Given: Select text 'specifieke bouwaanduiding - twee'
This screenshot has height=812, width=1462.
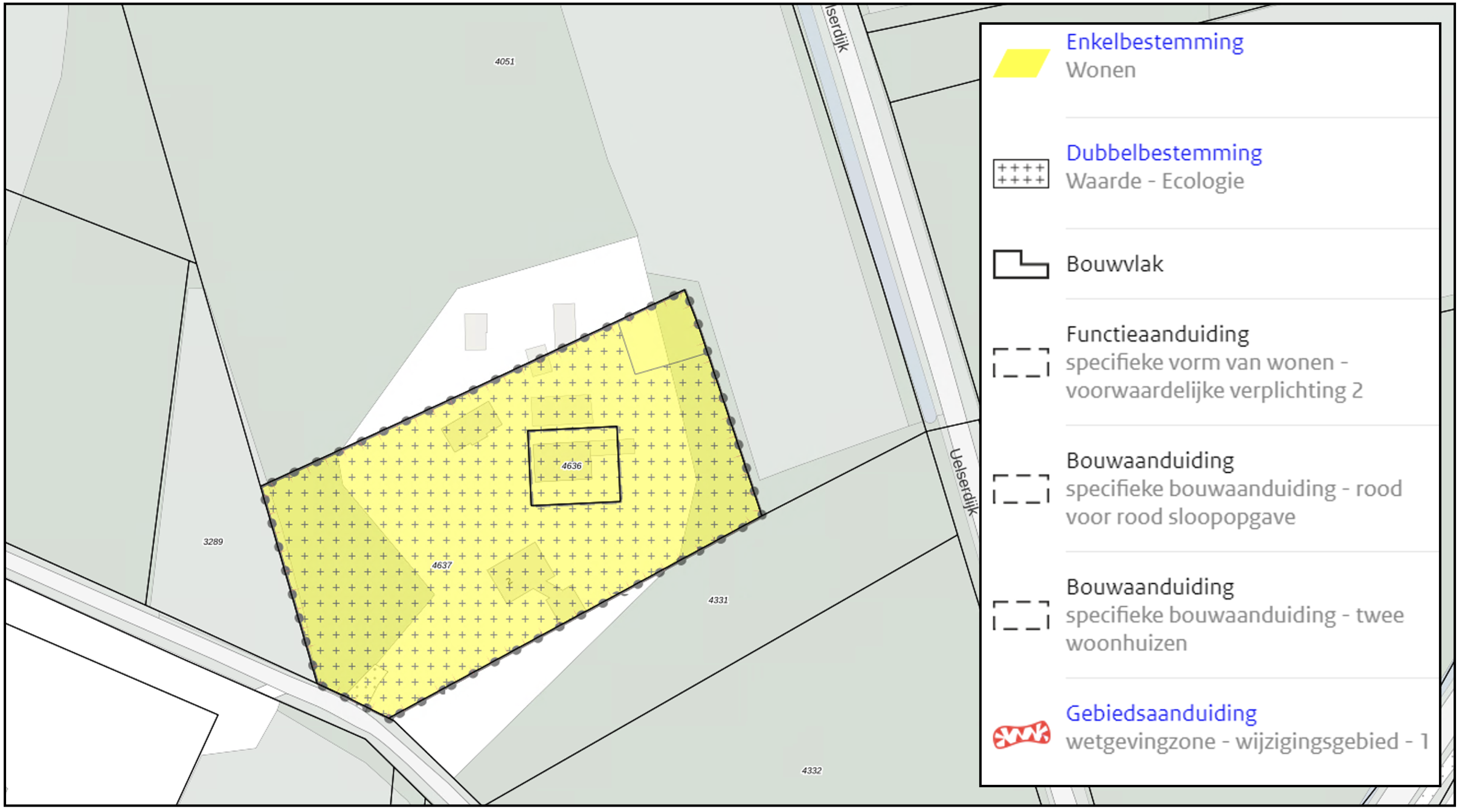Looking at the screenshot, I should tap(1234, 615).
